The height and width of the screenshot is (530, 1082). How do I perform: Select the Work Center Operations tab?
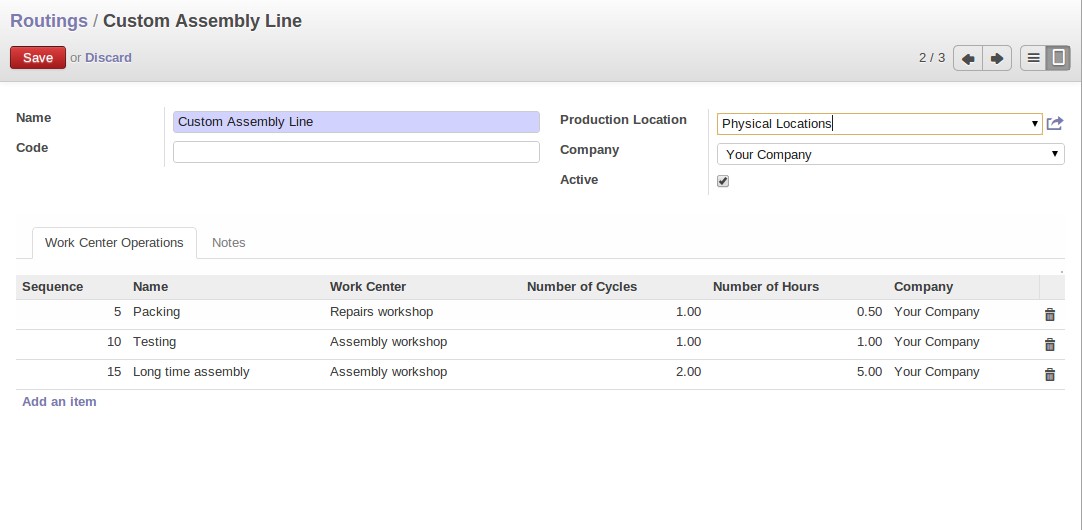click(x=115, y=243)
